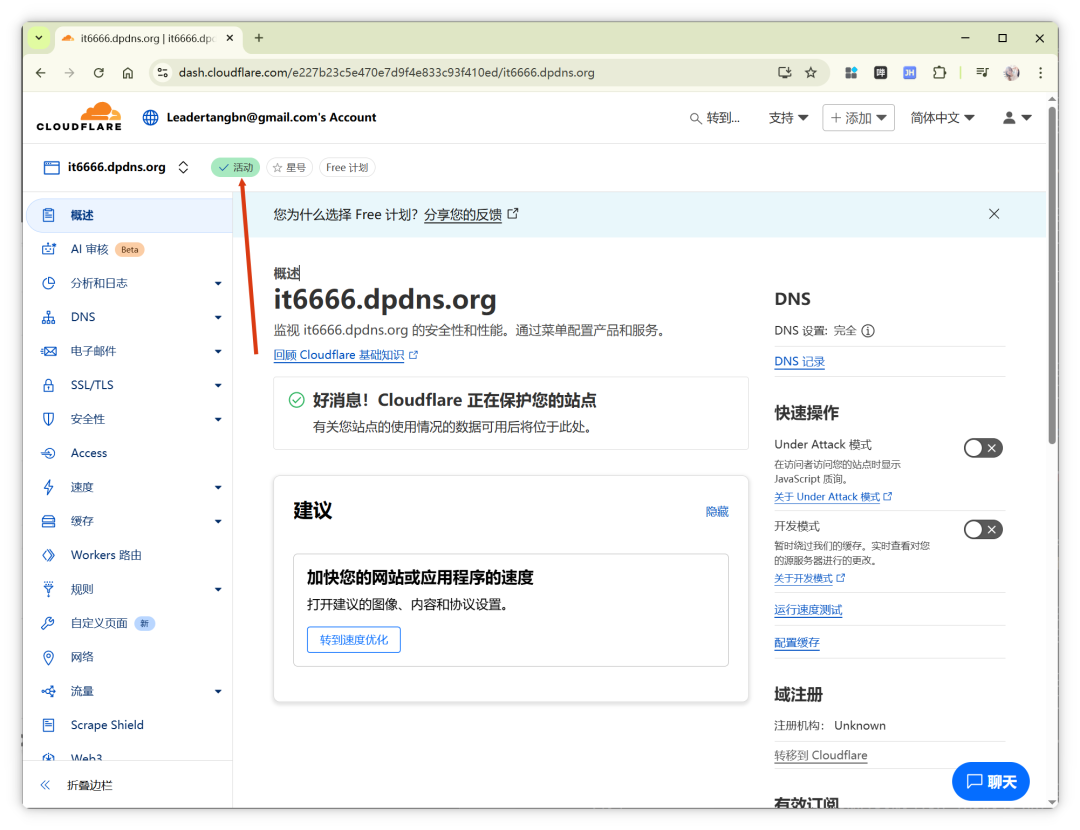This screenshot has height=830, width=1080.
Task: Expand 速度 sidebar section
Action: (x=218, y=488)
